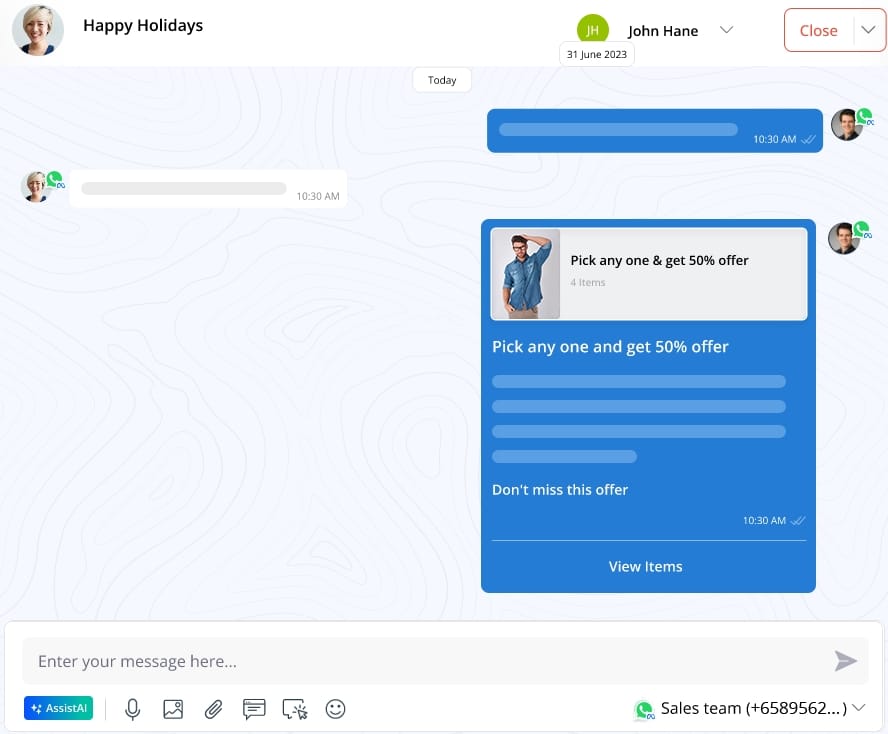
Task: Click the Pick any one & get 50% offer header
Action: (x=659, y=261)
